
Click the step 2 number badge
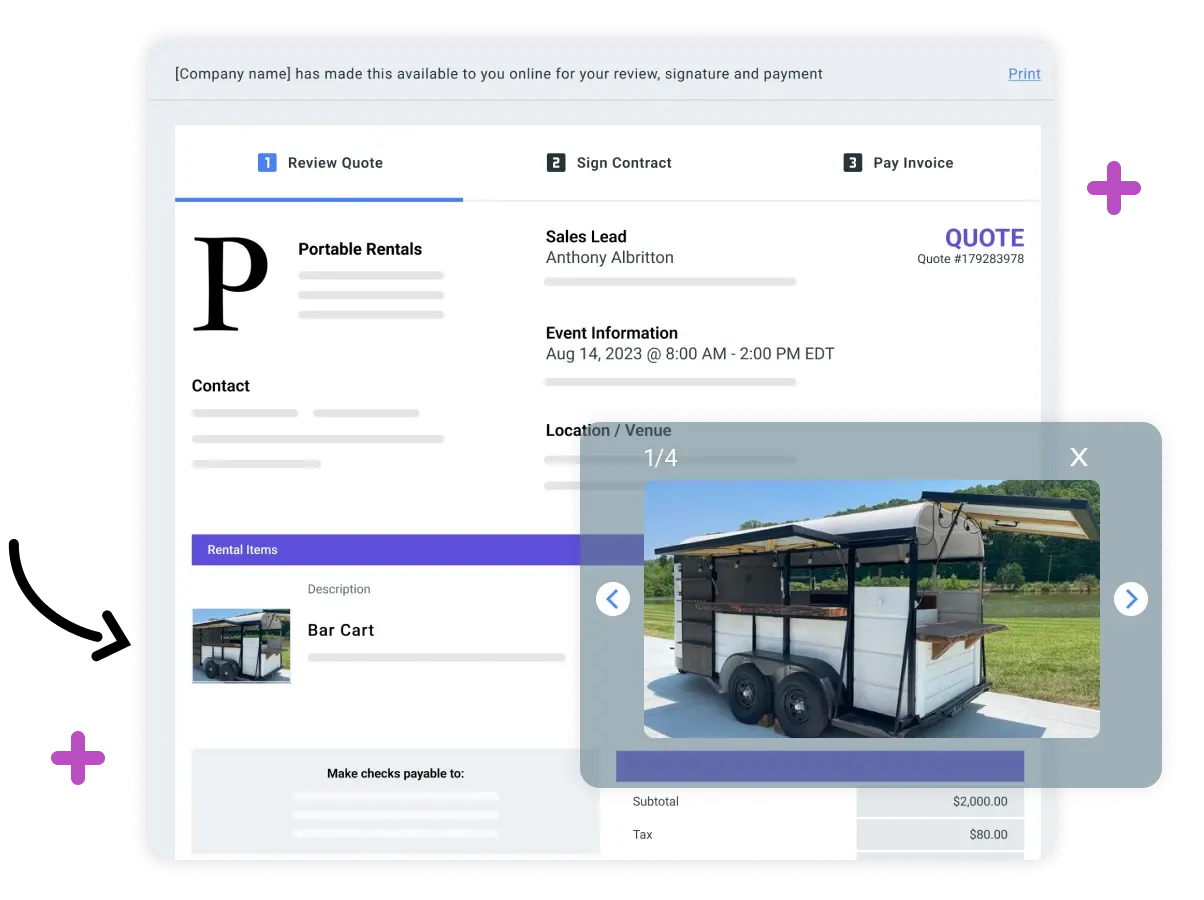556,163
